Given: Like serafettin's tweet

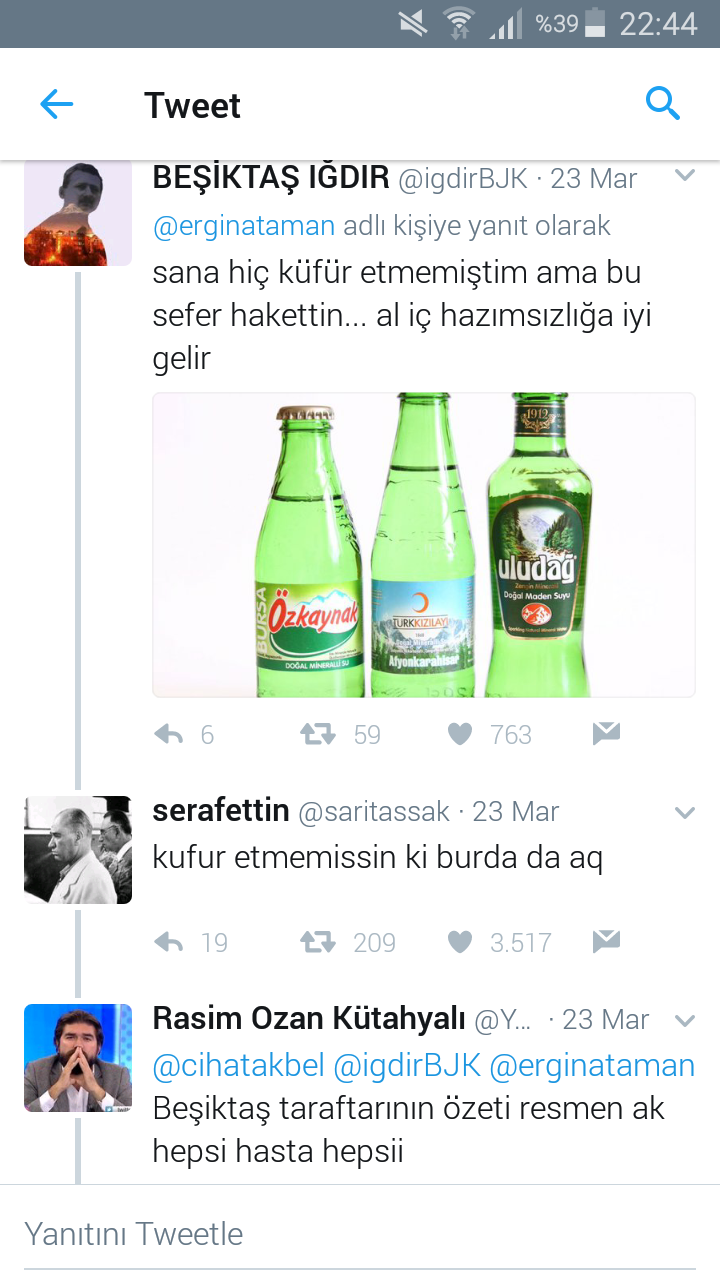Looking at the screenshot, I should 460,942.
